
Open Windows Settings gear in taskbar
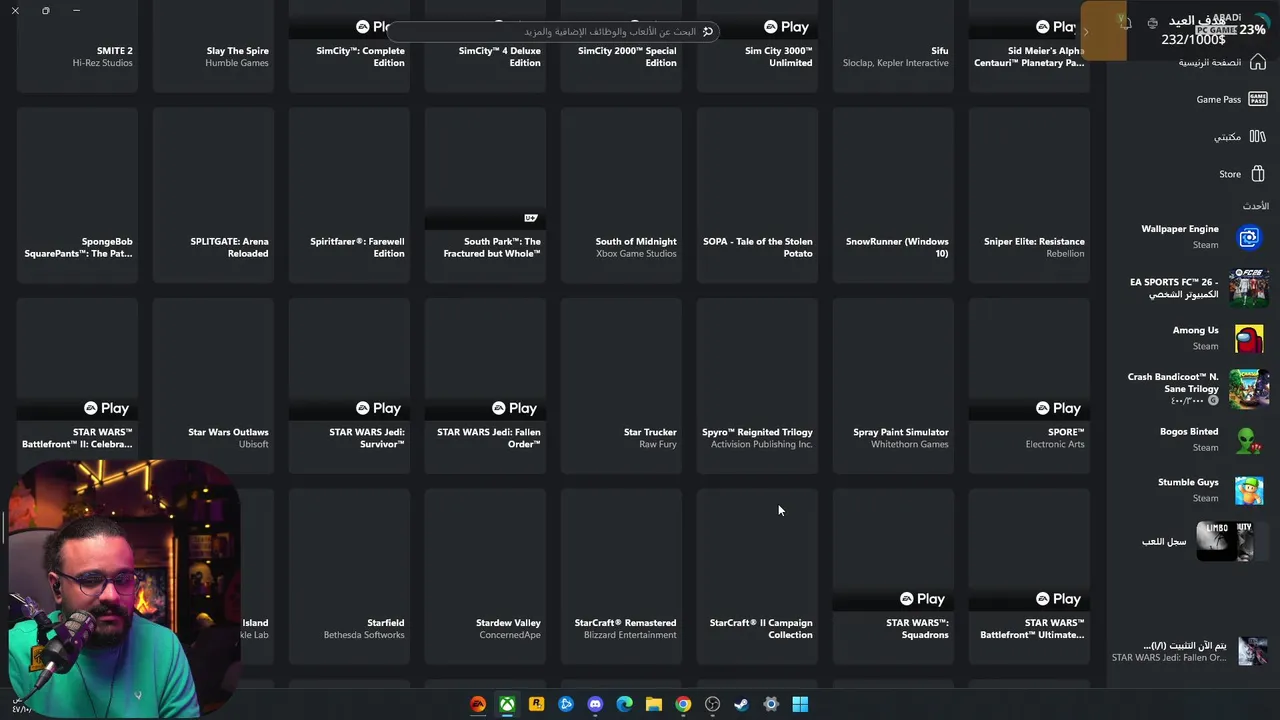[771, 704]
